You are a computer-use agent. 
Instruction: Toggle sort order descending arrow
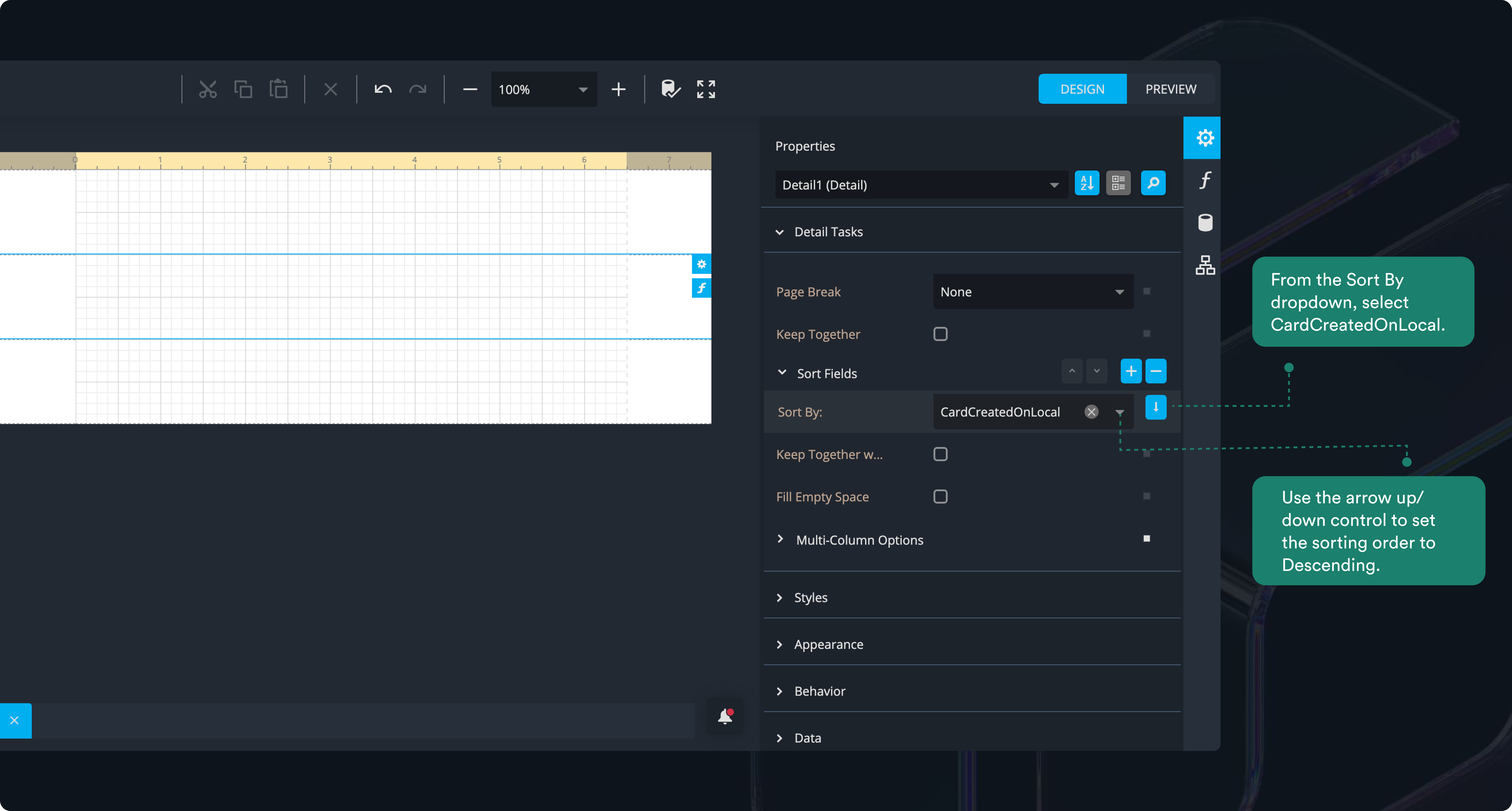1156,407
